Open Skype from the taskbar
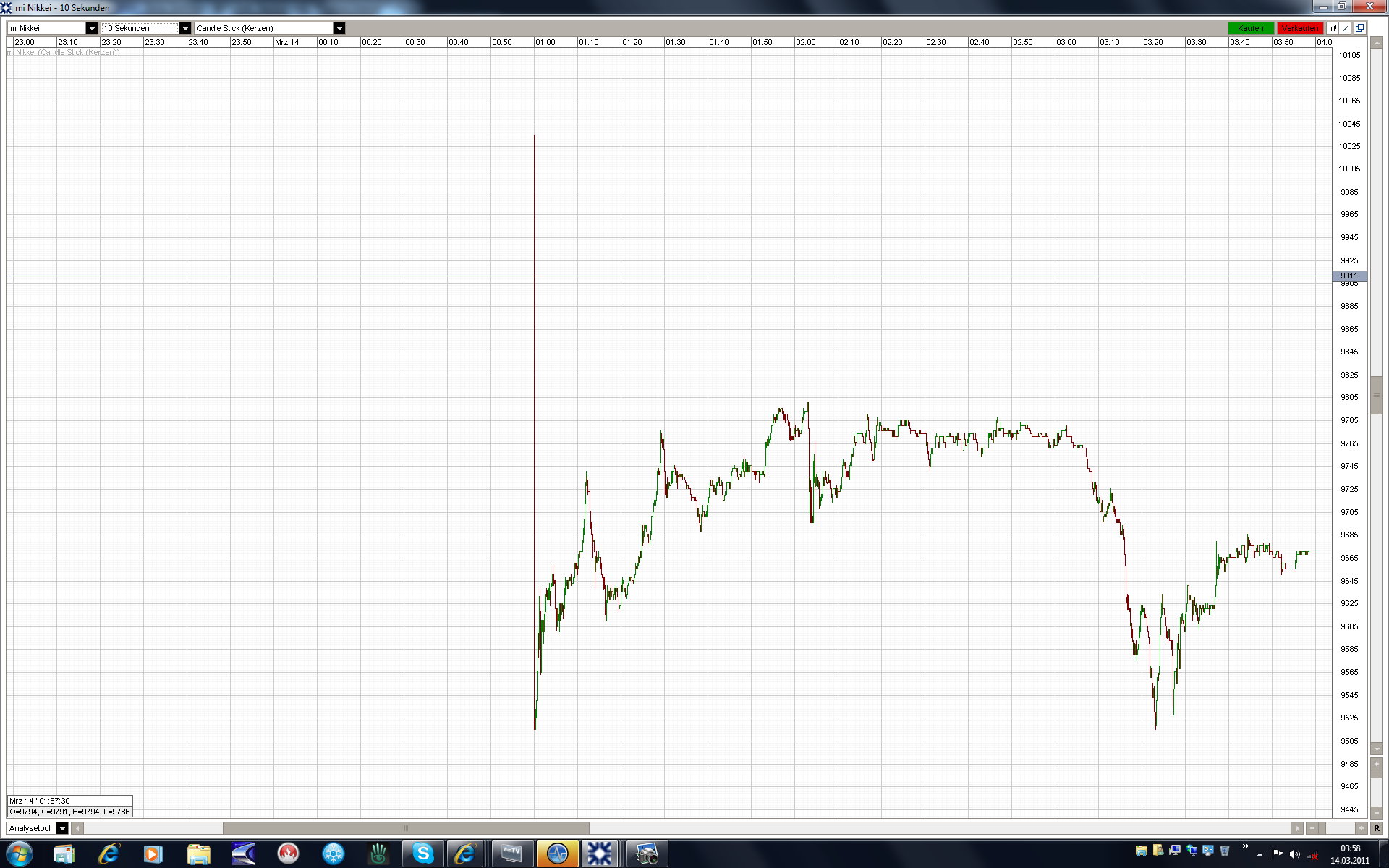 click(x=422, y=854)
